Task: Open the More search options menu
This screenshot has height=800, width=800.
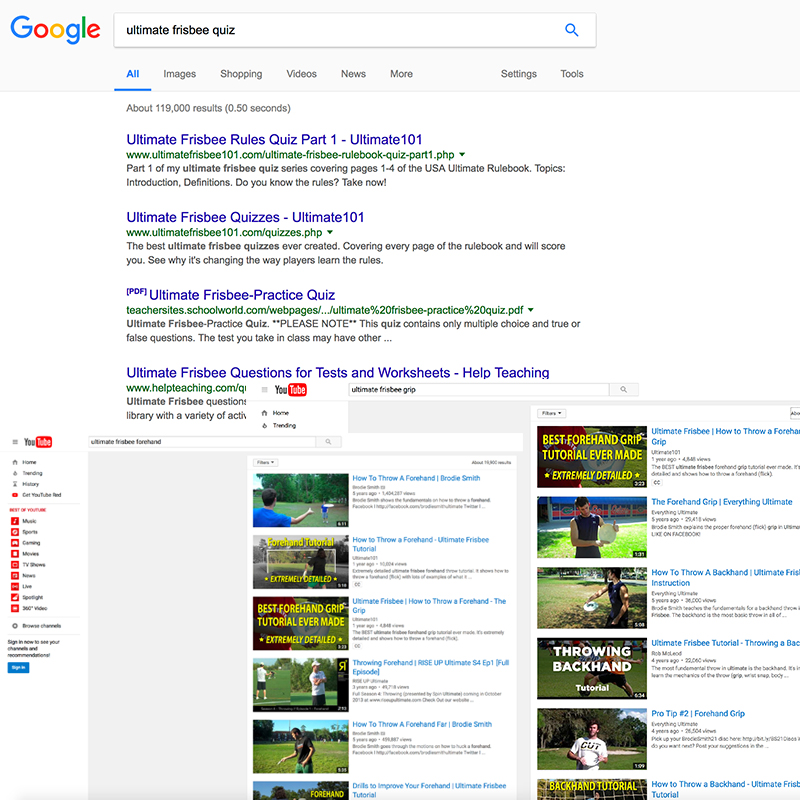Action: tap(401, 74)
